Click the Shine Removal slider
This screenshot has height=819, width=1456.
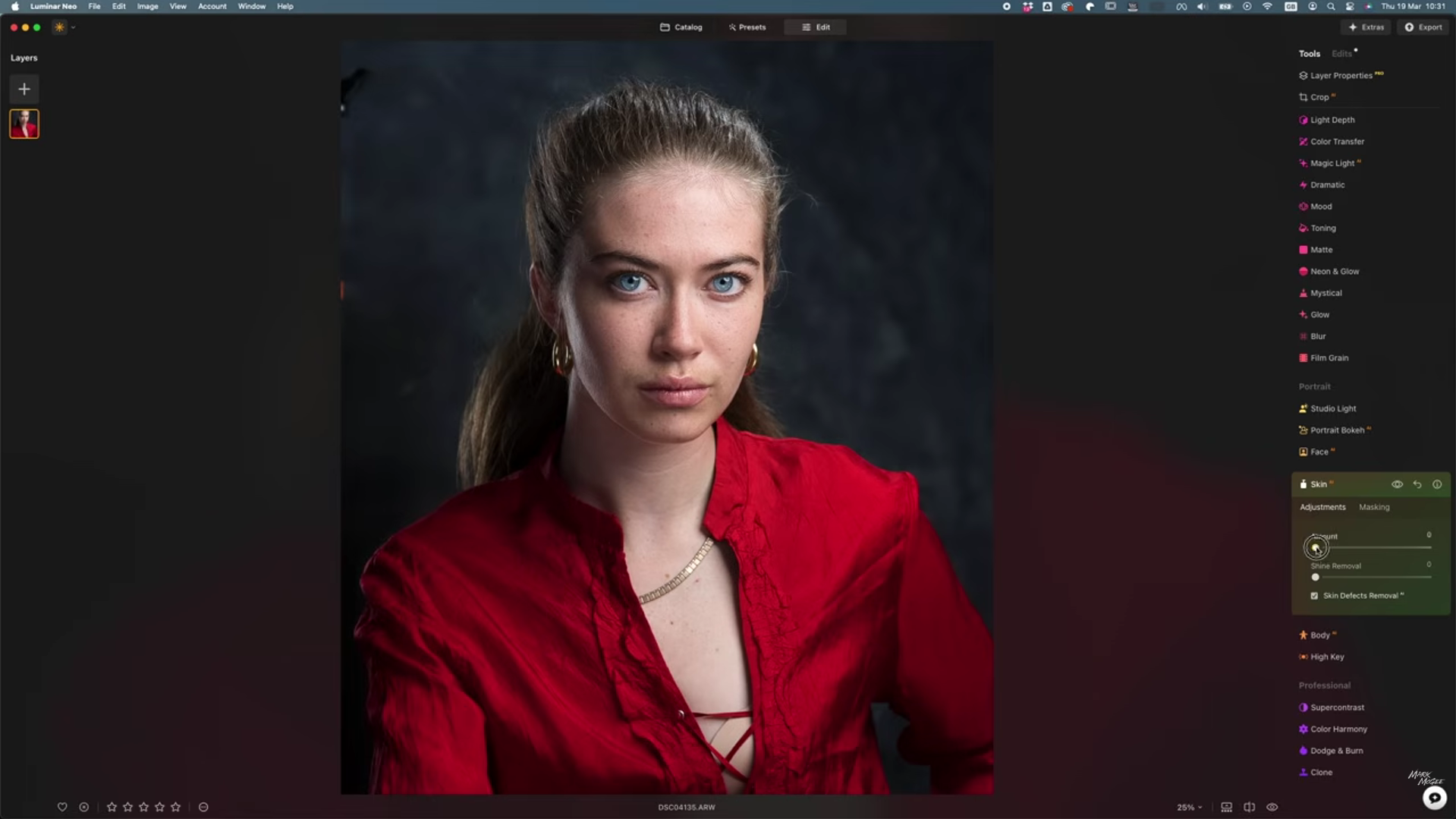[1373, 578]
